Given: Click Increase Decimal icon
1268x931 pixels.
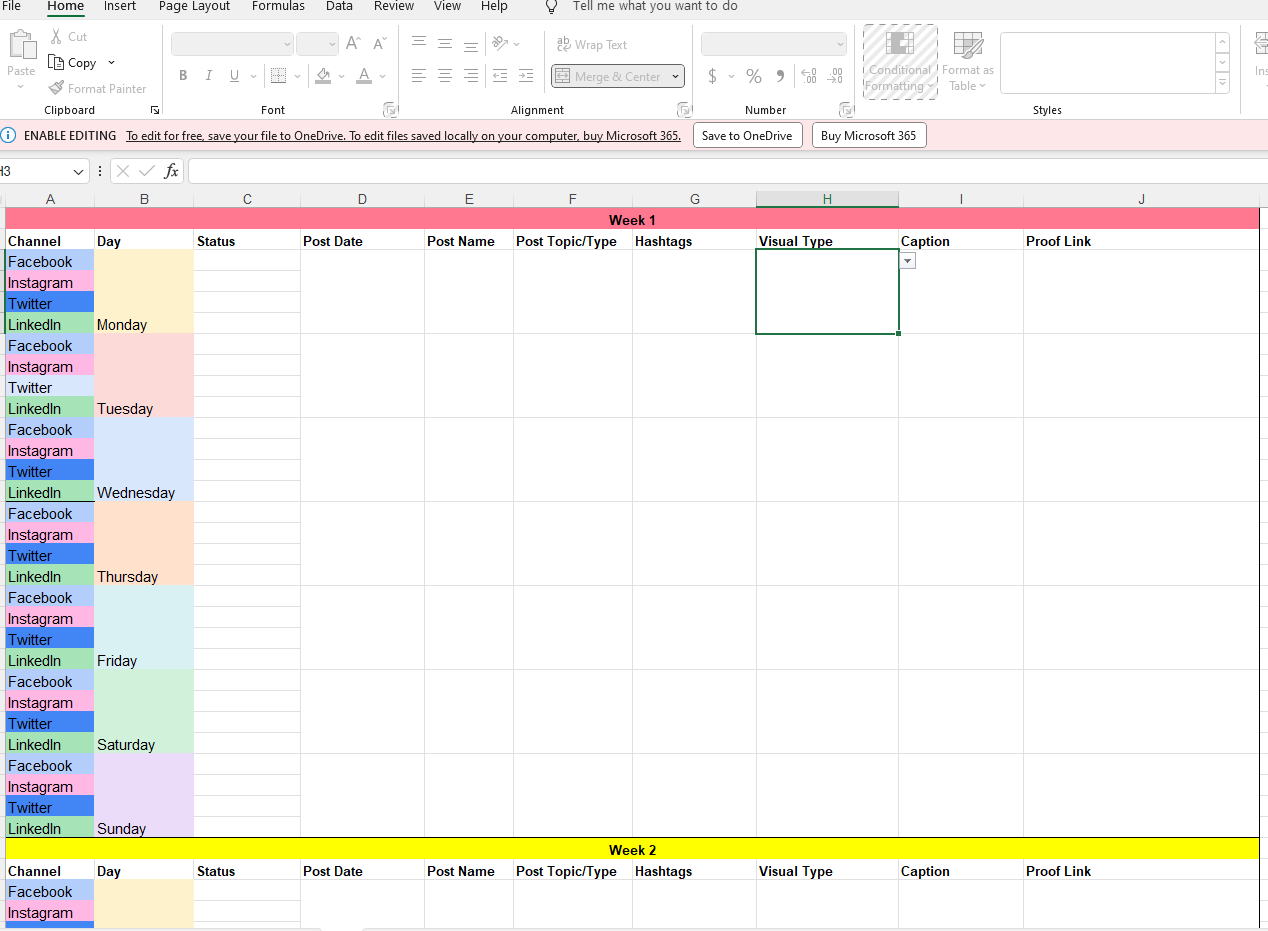Looking at the screenshot, I should (809, 76).
